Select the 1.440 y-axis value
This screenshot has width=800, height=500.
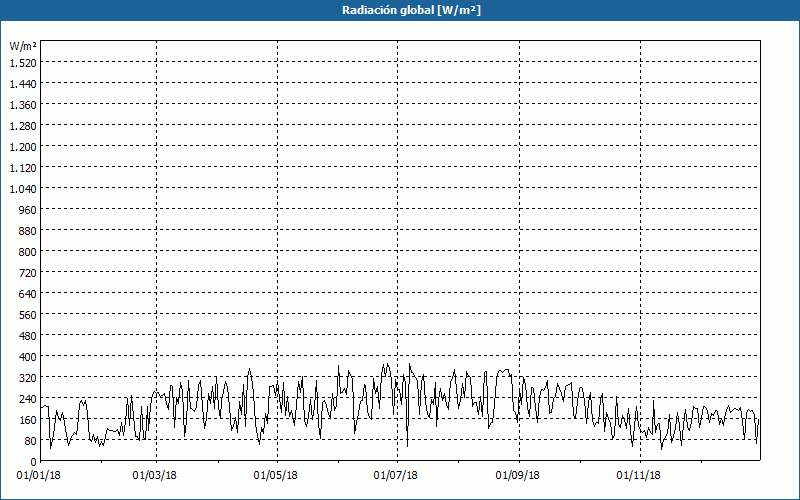23,84
